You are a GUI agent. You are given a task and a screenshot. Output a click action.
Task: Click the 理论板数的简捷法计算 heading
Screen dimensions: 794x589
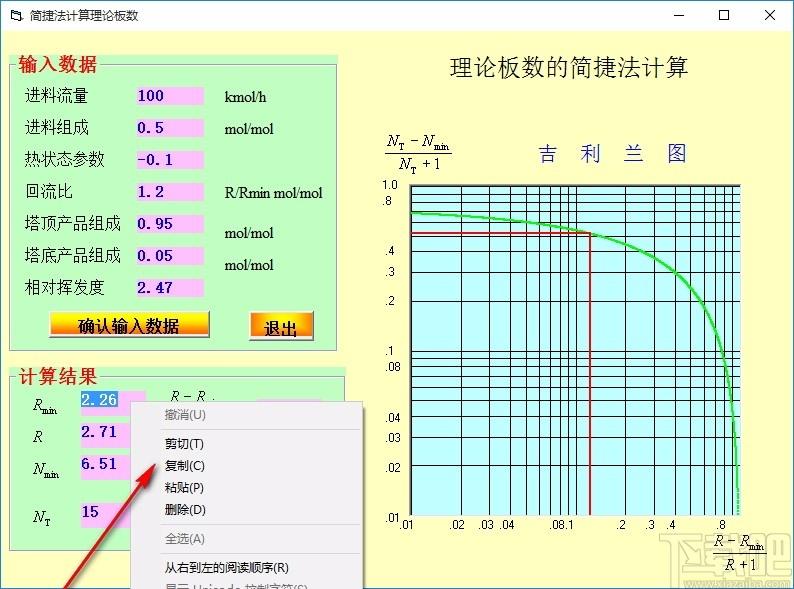click(x=569, y=67)
